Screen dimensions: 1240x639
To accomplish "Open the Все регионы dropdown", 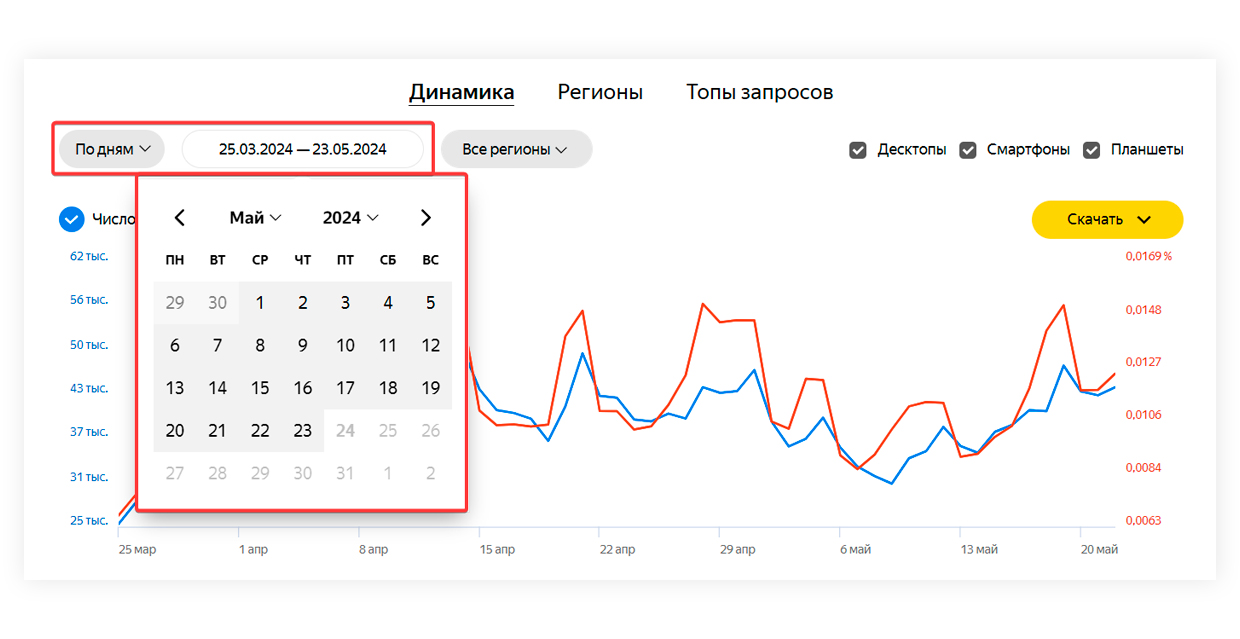I will (516, 149).
